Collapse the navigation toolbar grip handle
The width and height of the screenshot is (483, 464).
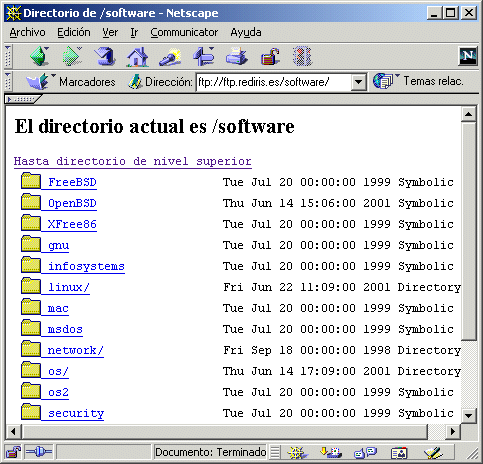(x=8, y=56)
